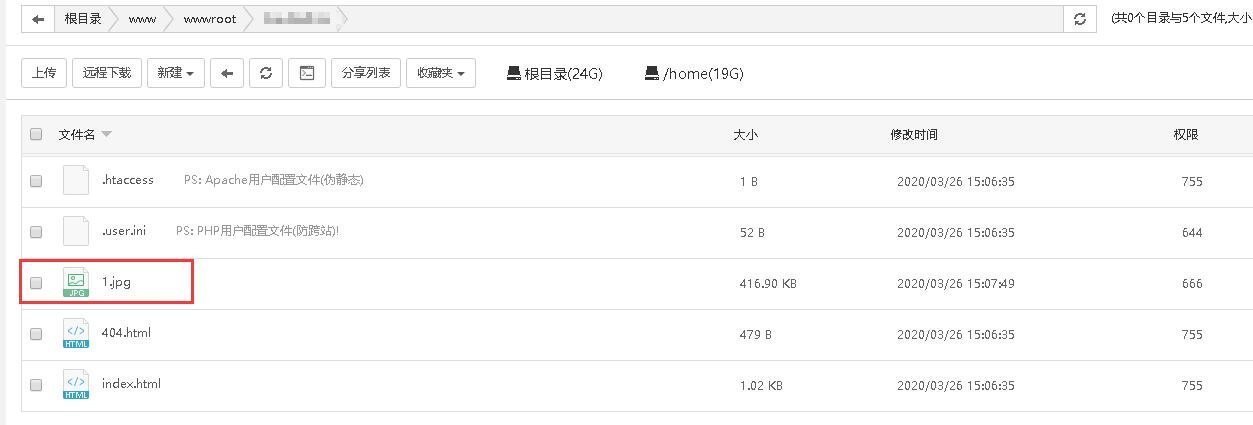Image resolution: width=1253 pixels, height=425 pixels.
Task: Open the /home(19G) disk link
Action: coord(694,73)
